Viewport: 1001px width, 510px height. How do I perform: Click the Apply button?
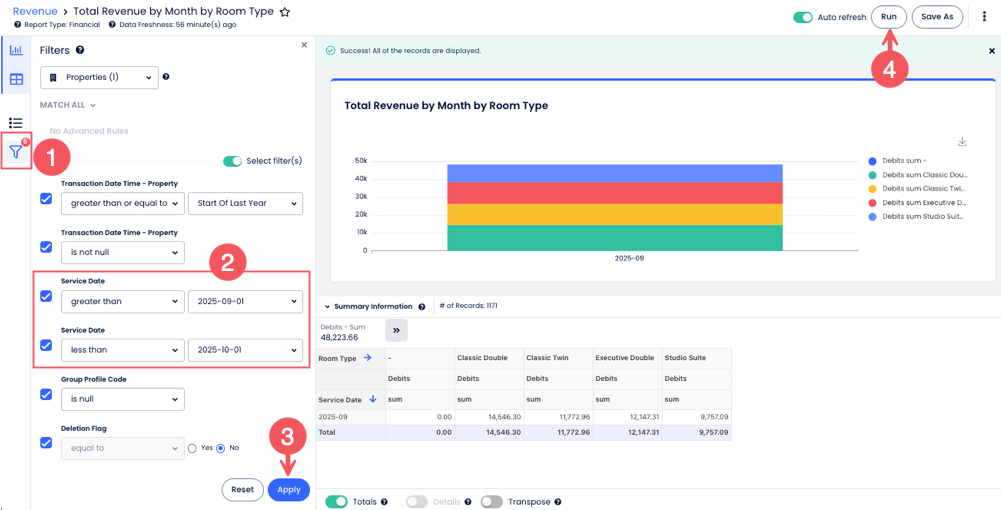[289, 490]
